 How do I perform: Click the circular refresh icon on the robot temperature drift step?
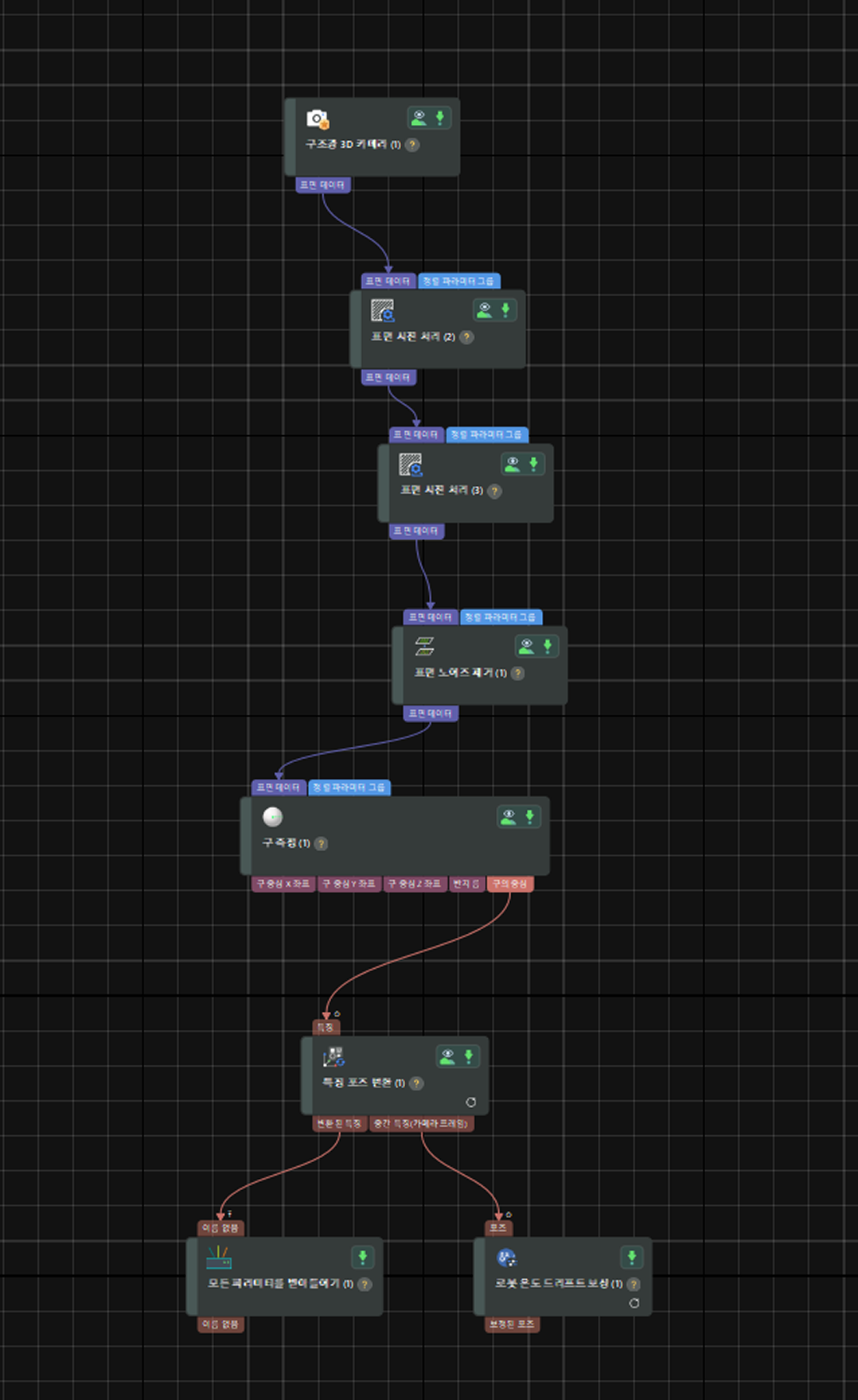pyautogui.click(x=634, y=1303)
